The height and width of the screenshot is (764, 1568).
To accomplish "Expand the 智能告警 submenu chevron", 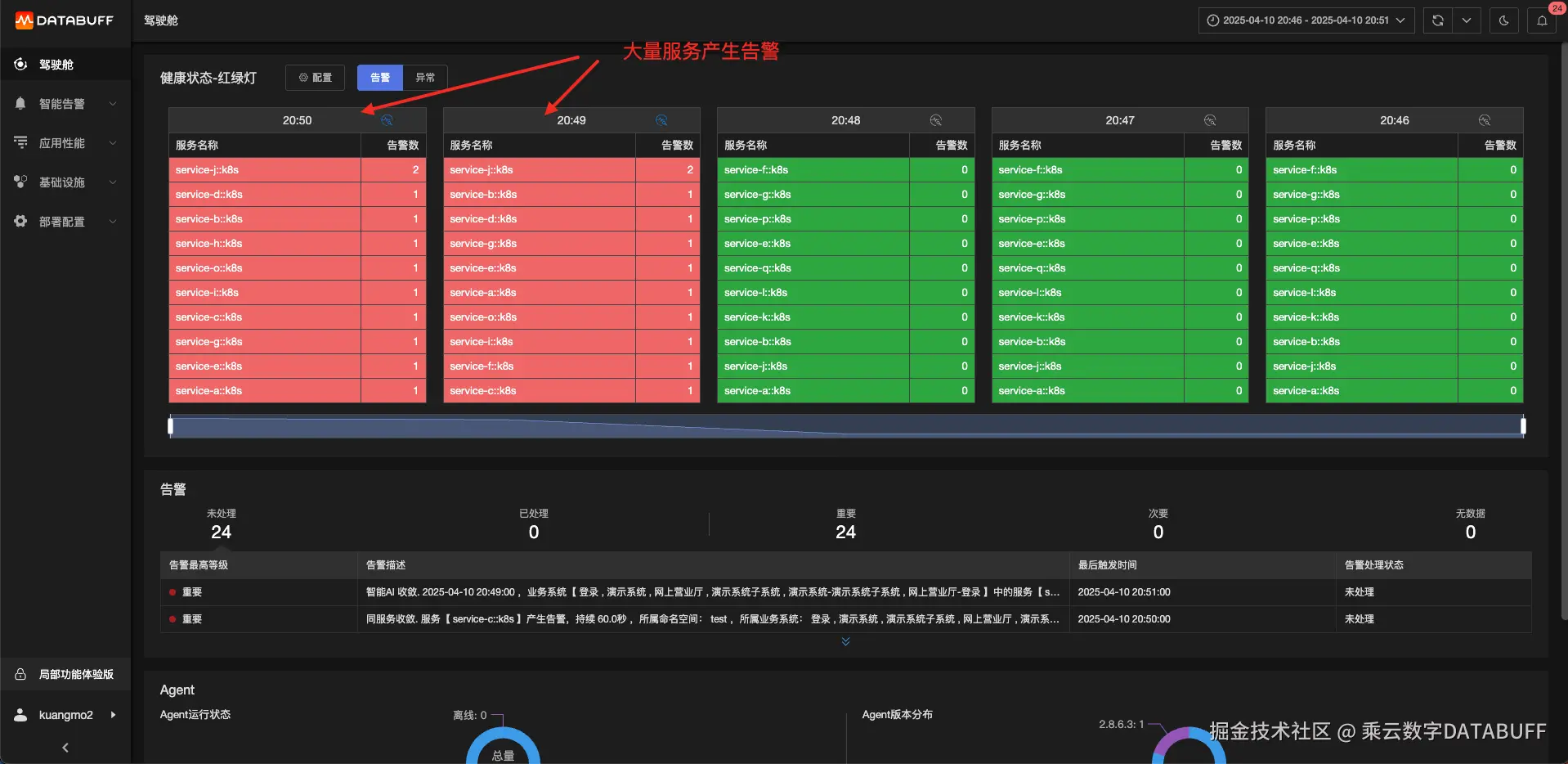I will click(x=113, y=104).
